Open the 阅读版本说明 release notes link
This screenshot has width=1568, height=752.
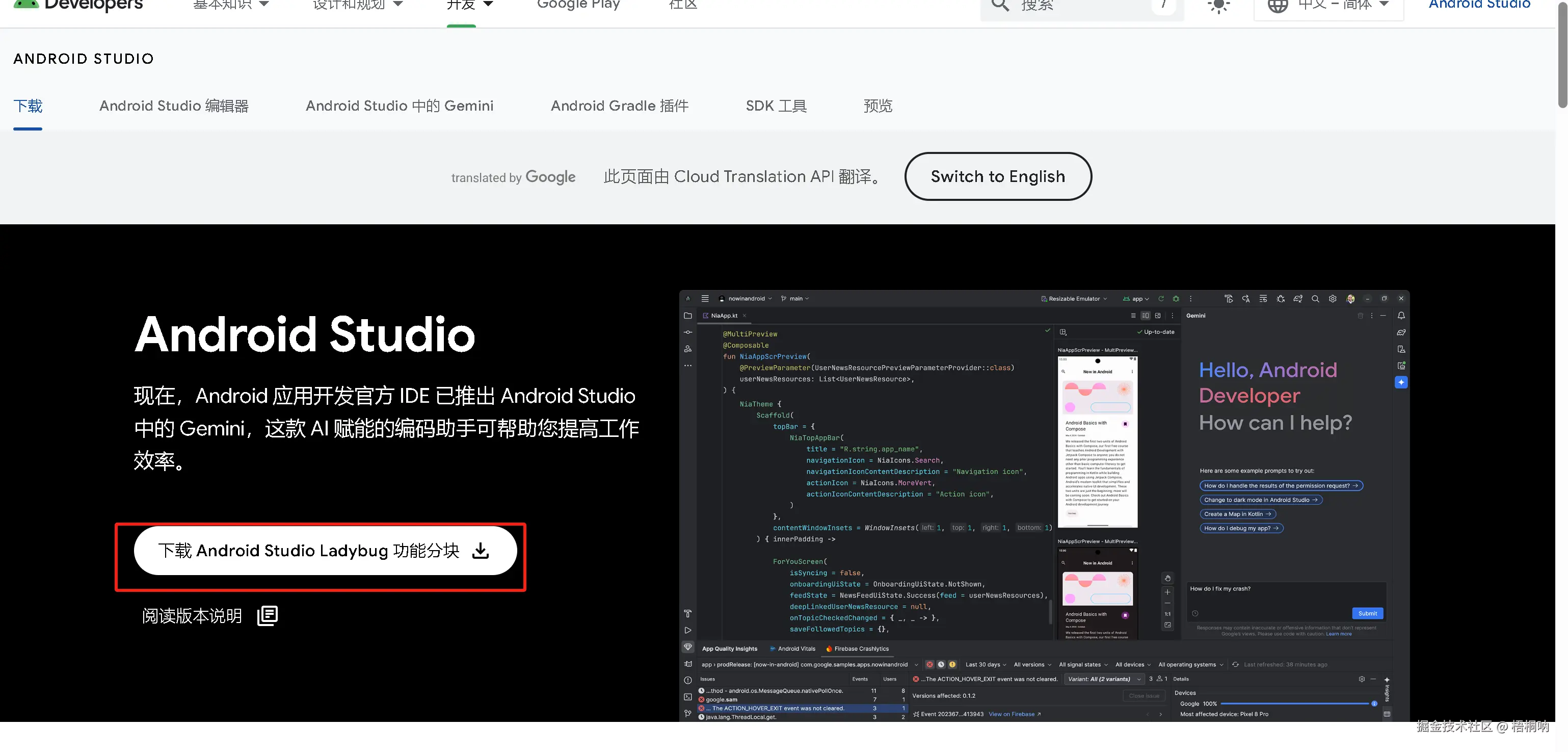coord(209,615)
